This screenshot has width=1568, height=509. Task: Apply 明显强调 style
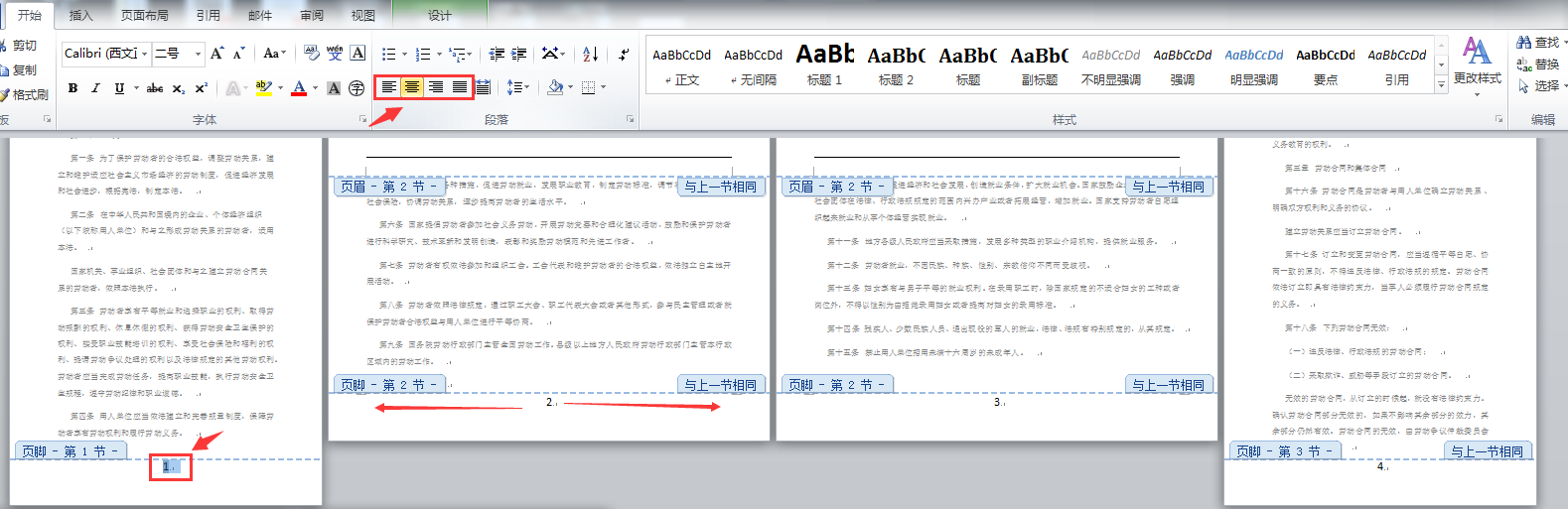tap(1254, 64)
